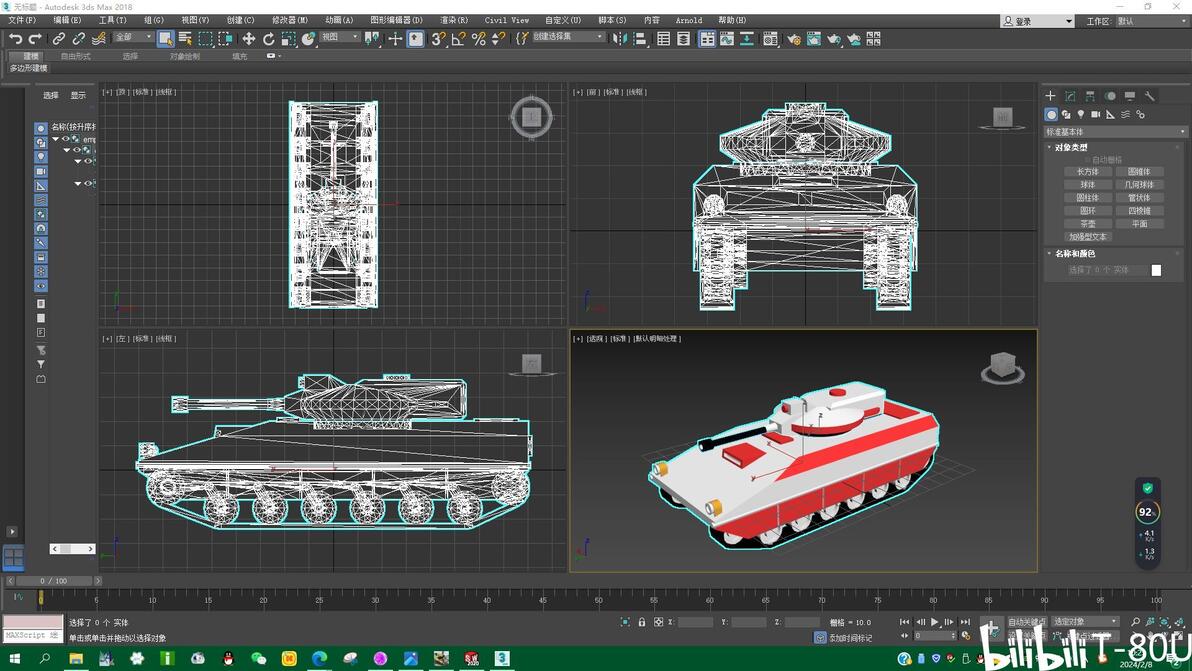Click the 加强型文本 TextPlus button
1192x671 pixels.
pos(1088,237)
